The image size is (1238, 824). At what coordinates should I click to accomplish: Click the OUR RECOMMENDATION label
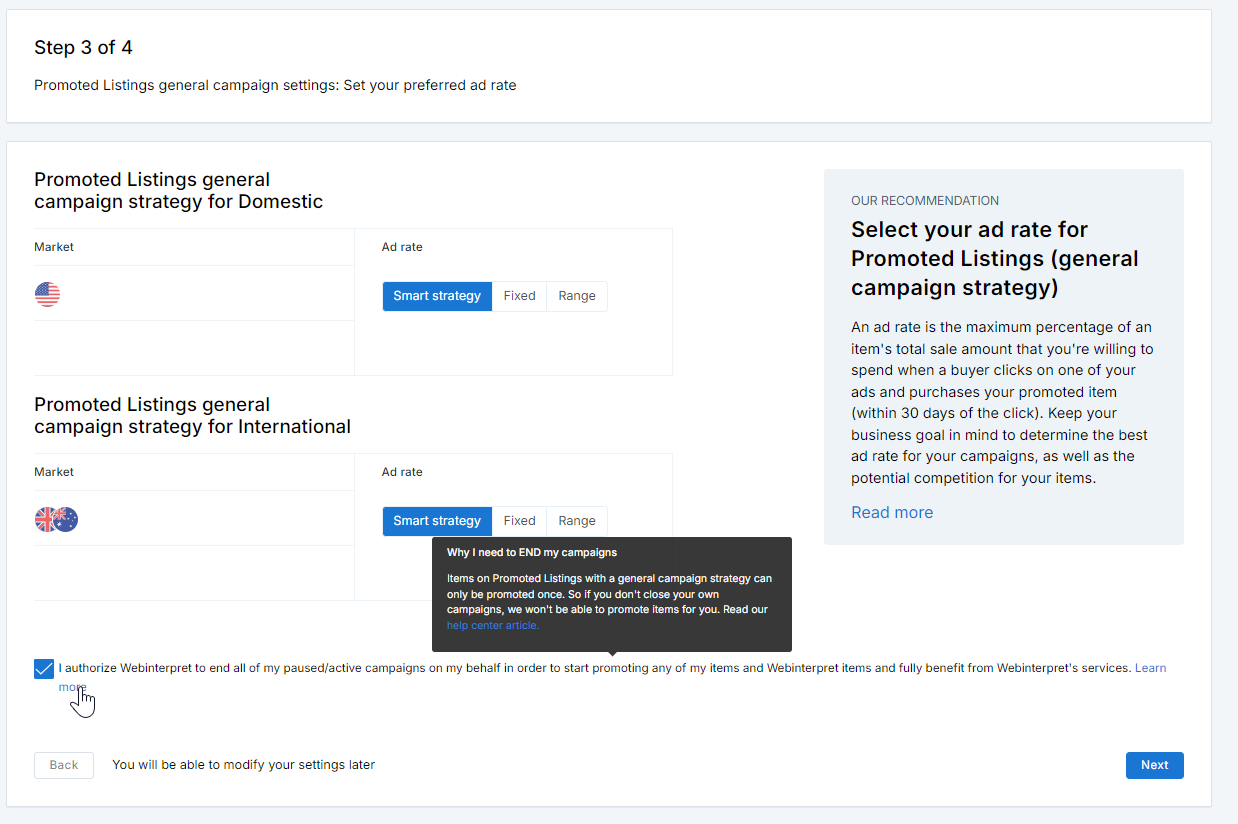tap(925, 201)
